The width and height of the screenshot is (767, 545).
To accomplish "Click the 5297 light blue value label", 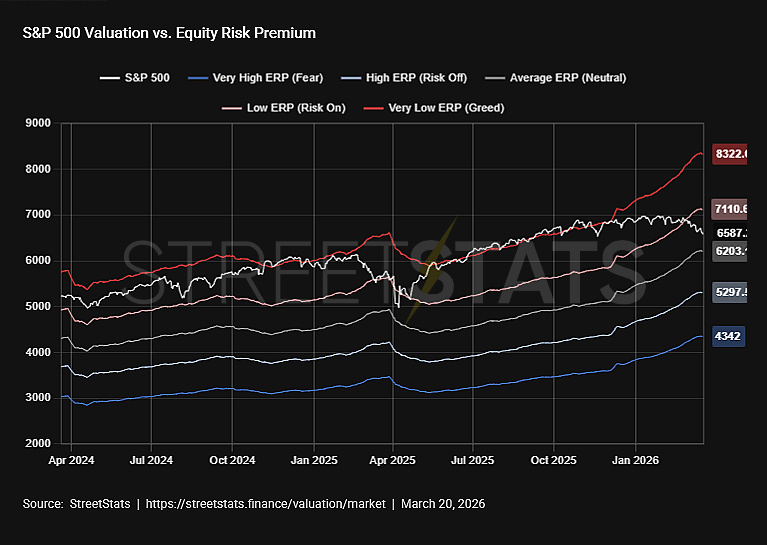I will (x=729, y=292).
